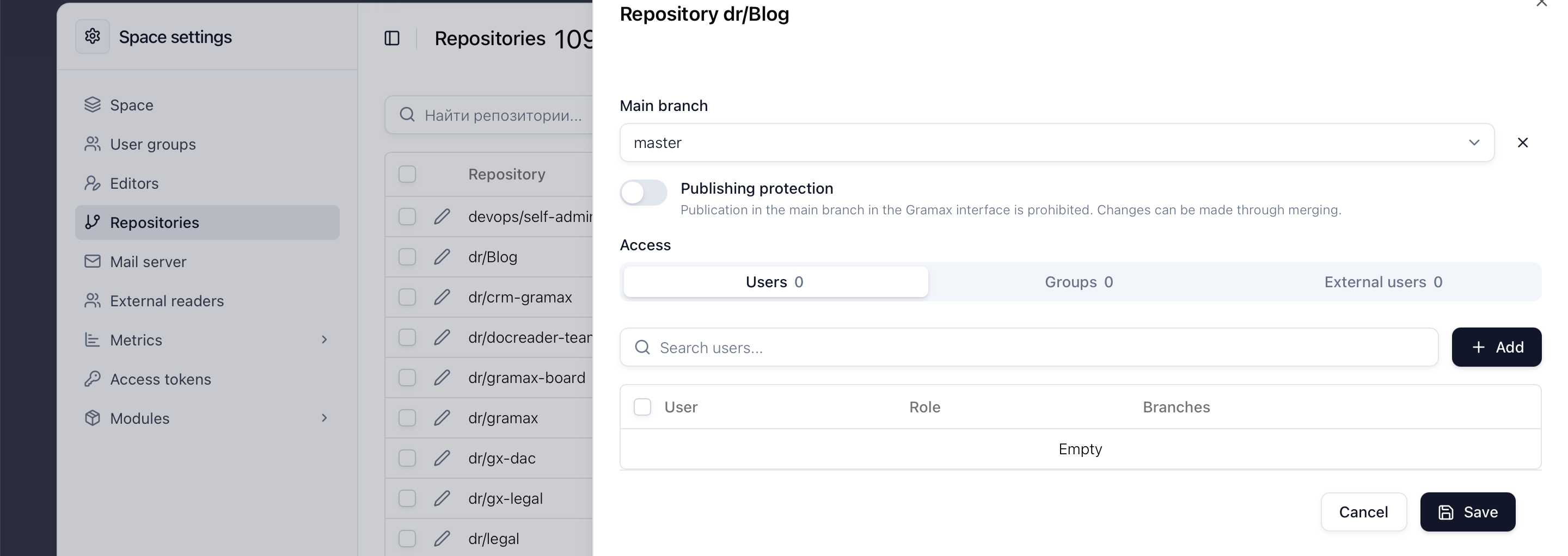1568x556 pixels.
Task: Click the dr/gx-legal repository name
Action: click(x=505, y=498)
